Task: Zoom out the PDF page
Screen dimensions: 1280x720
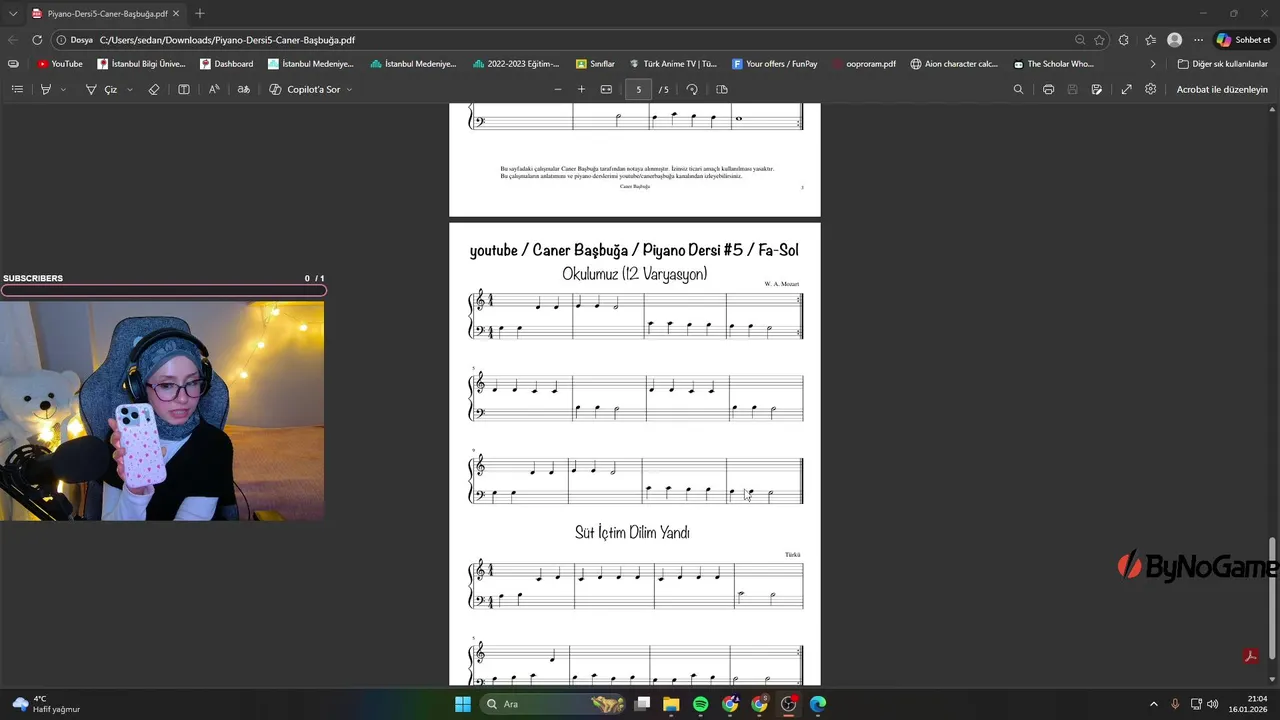Action: click(x=558, y=89)
